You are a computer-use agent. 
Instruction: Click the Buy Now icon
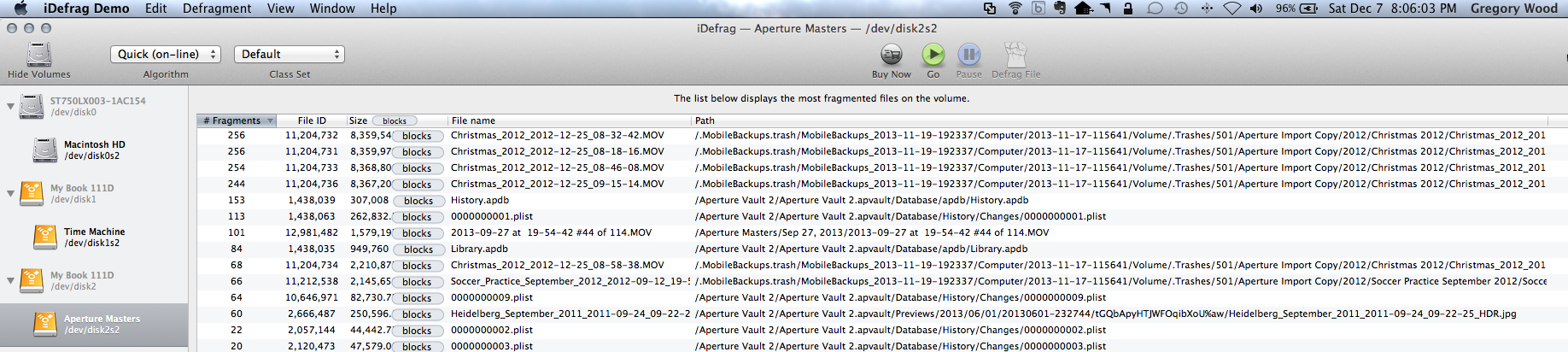pyautogui.click(x=891, y=55)
